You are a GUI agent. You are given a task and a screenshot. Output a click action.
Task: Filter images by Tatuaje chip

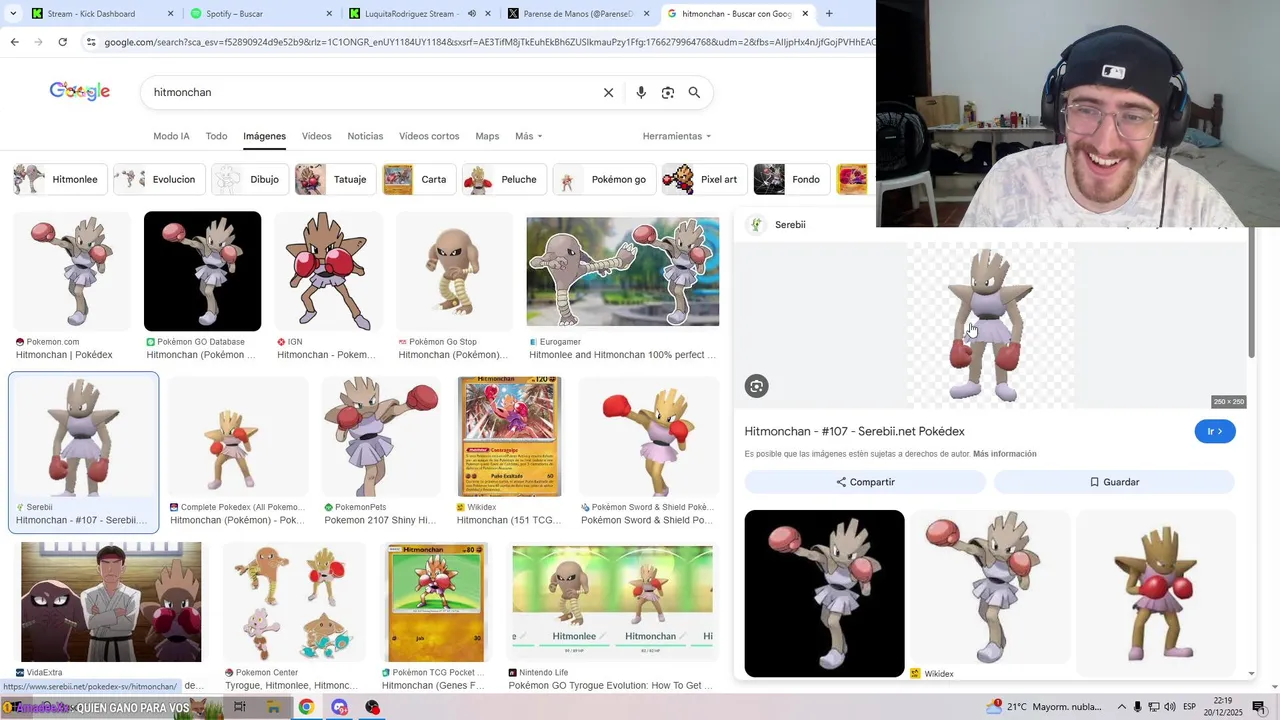[335, 180]
